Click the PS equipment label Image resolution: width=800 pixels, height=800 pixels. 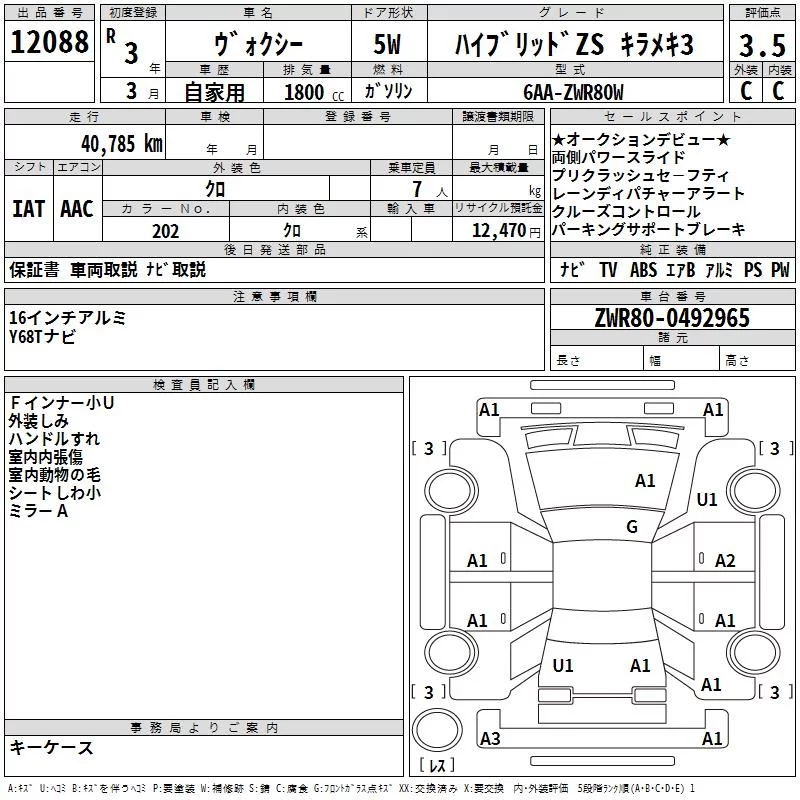(x=753, y=270)
